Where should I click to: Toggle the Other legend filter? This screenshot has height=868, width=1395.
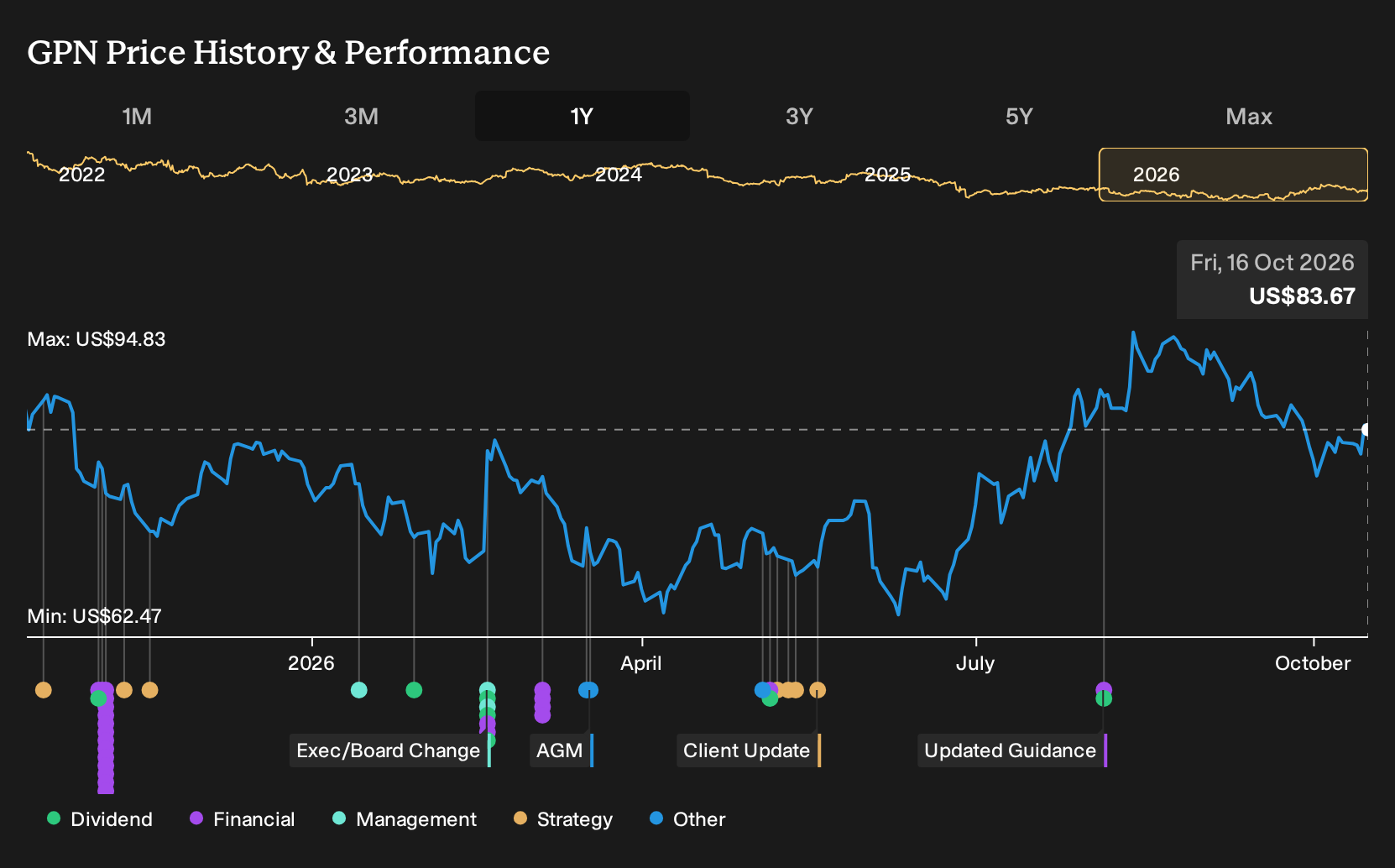(687, 819)
